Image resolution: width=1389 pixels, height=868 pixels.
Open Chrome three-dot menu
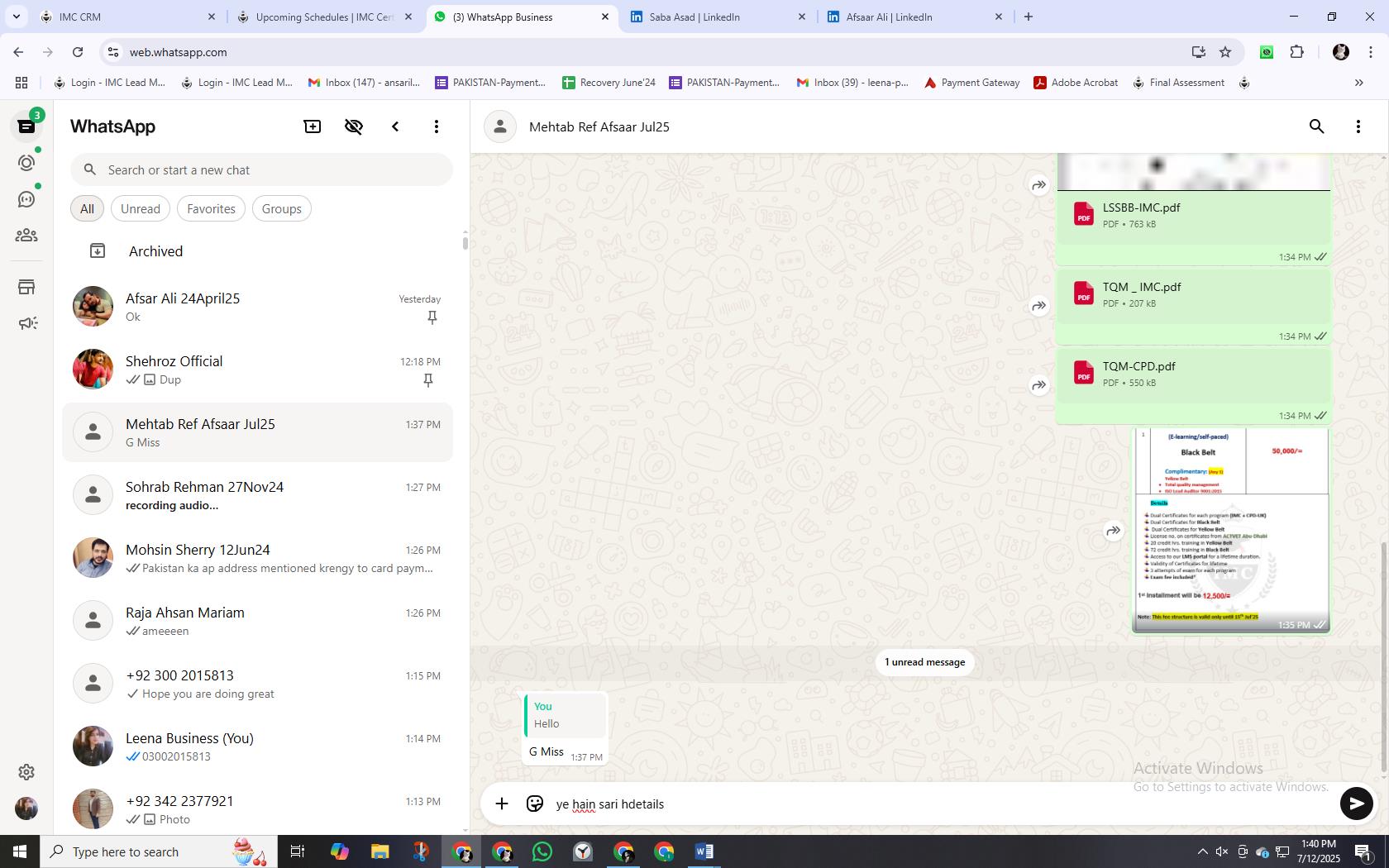[1371, 52]
